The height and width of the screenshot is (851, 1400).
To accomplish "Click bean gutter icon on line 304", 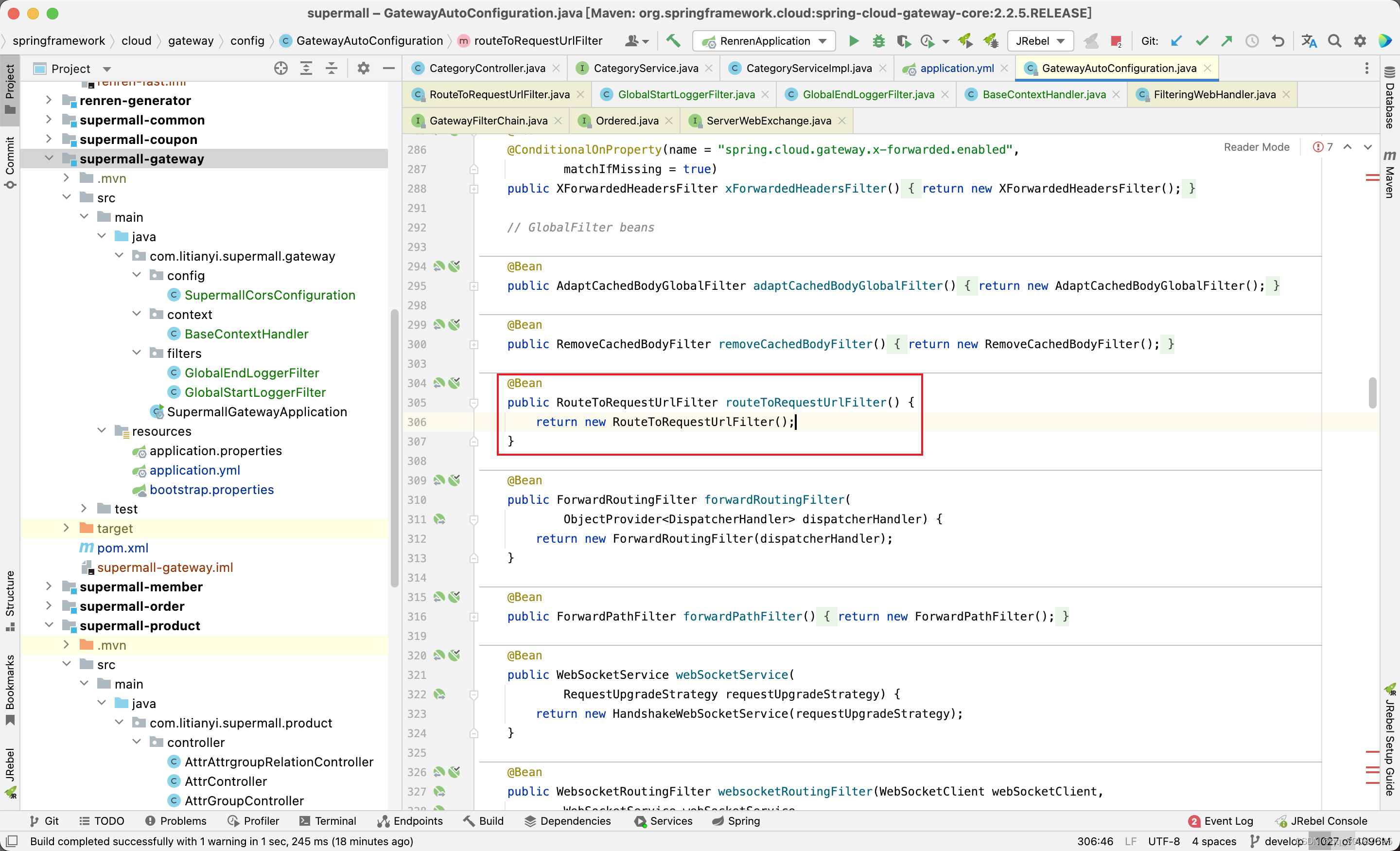I will coord(439,383).
